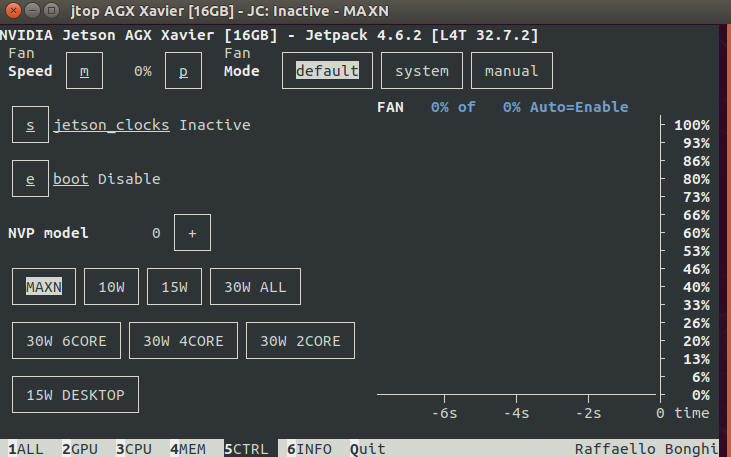Minimize the jtop terminal window
The height and width of the screenshot is (457, 731).
pos(33,10)
